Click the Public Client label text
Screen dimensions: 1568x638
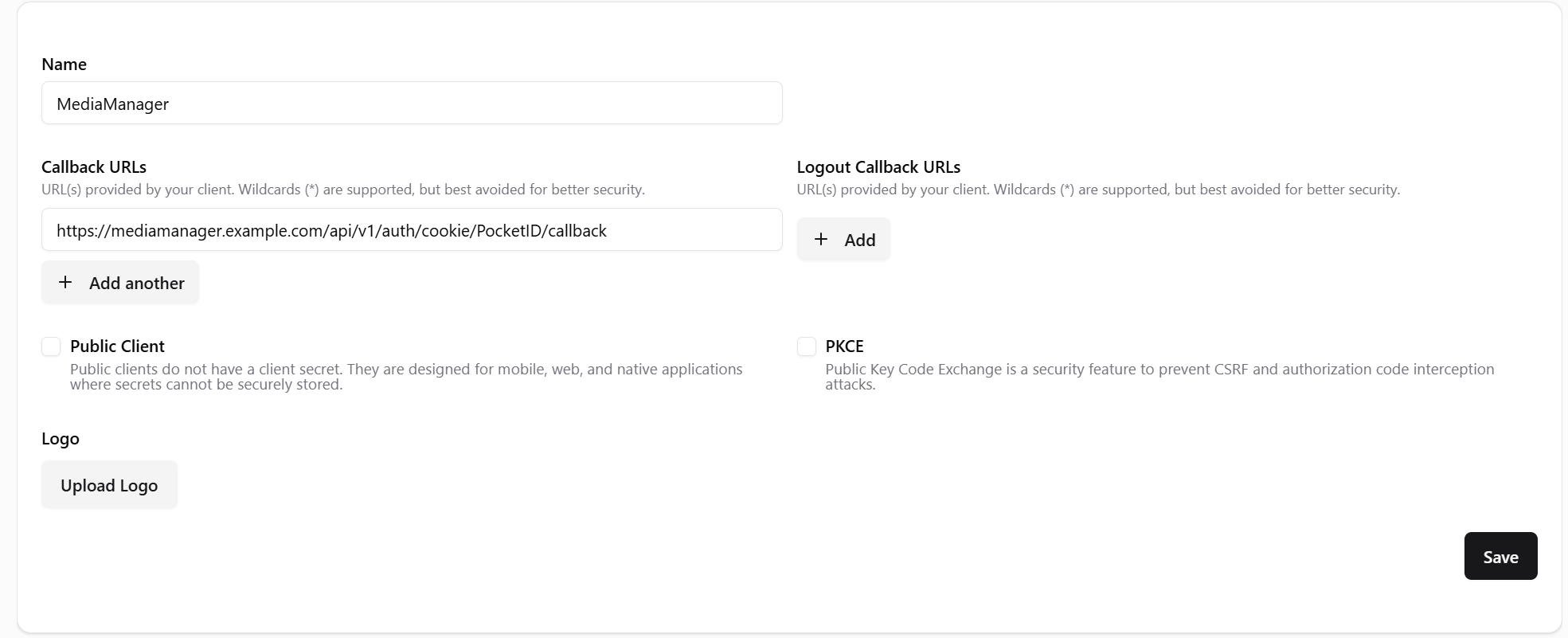[117, 346]
